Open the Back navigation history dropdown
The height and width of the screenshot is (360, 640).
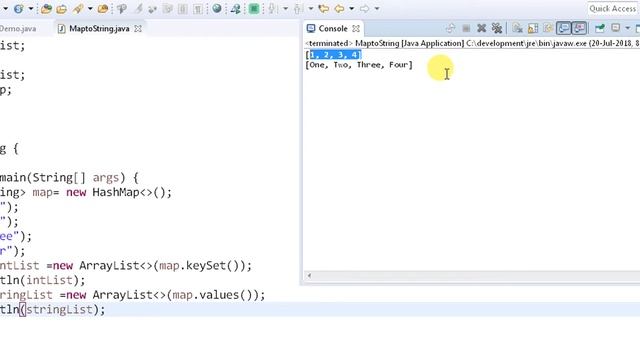tap(351, 9)
